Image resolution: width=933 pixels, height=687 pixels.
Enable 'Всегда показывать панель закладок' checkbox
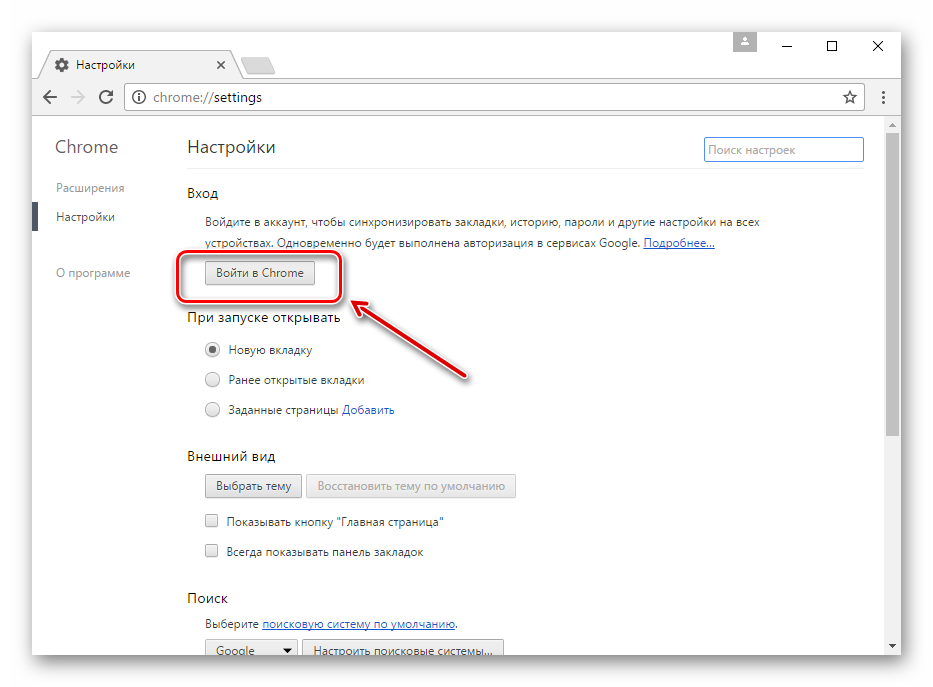click(x=212, y=551)
